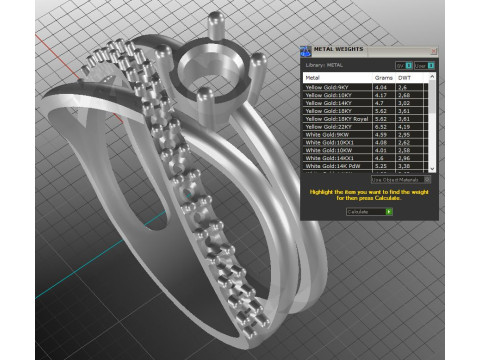This screenshot has height=360, width=480.
Task: Click the 5.25 grams value cell
Action: click(x=384, y=166)
